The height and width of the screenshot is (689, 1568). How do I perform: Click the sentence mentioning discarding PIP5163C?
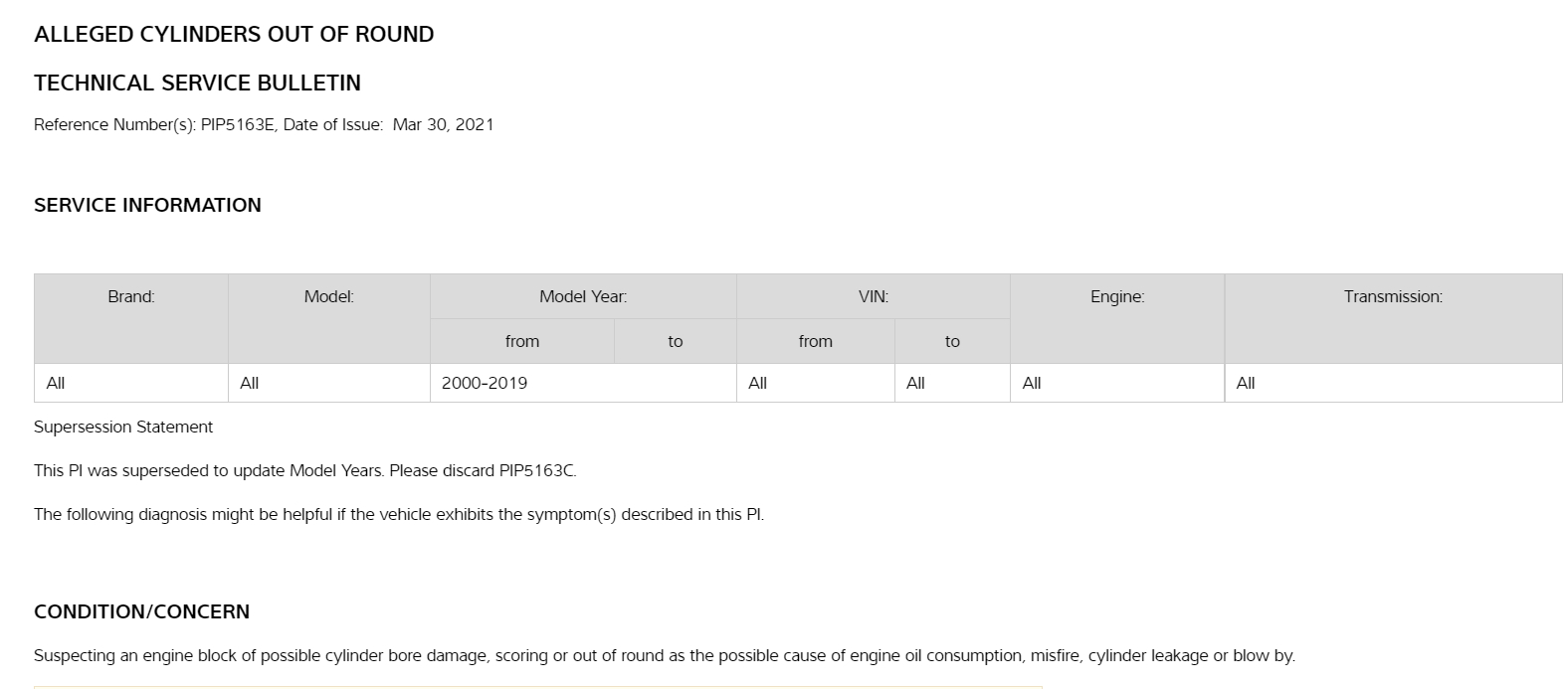click(x=304, y=471)
